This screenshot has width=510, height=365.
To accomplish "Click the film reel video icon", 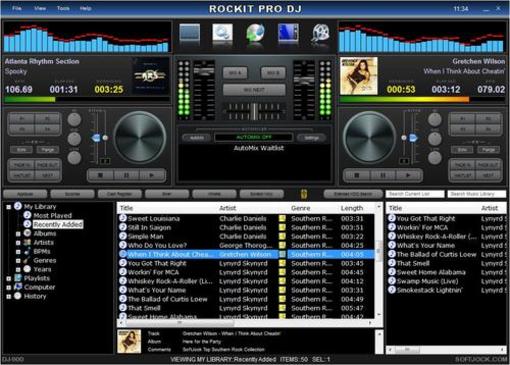I will [x=320, y=34].
